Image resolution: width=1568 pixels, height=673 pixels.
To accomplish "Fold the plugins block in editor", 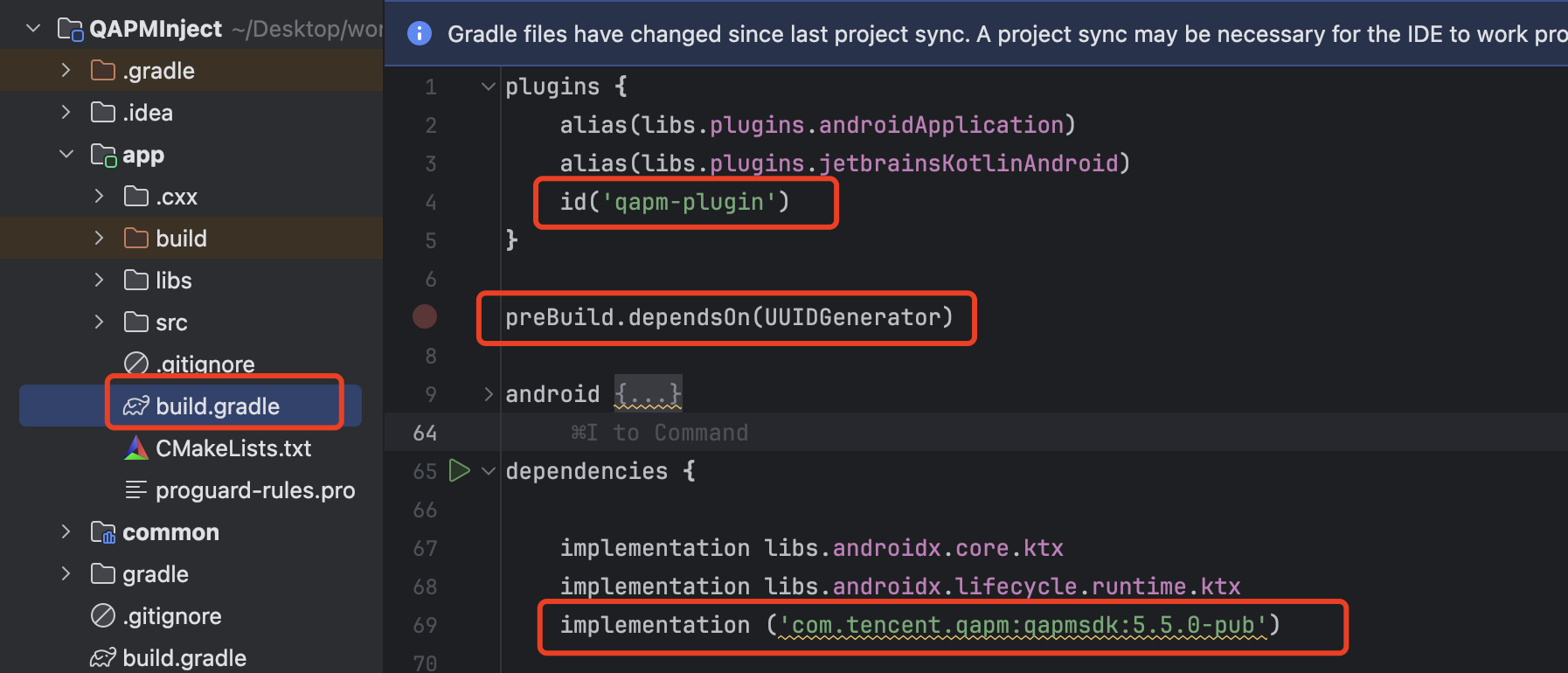I will tap(489, 87).
